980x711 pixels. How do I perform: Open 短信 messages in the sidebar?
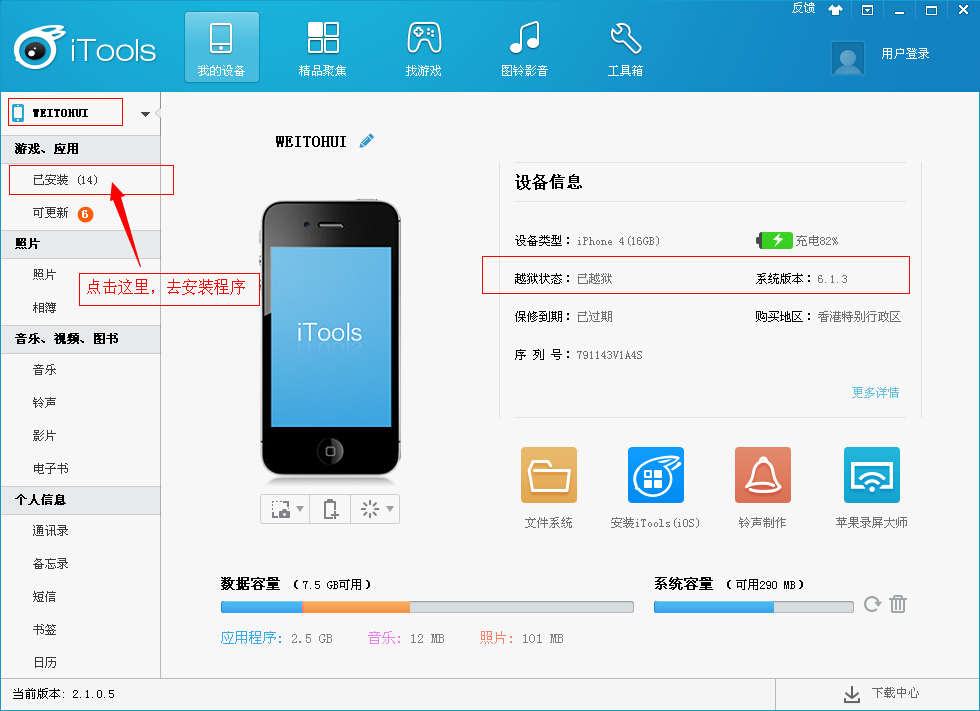tap(44, 597)
